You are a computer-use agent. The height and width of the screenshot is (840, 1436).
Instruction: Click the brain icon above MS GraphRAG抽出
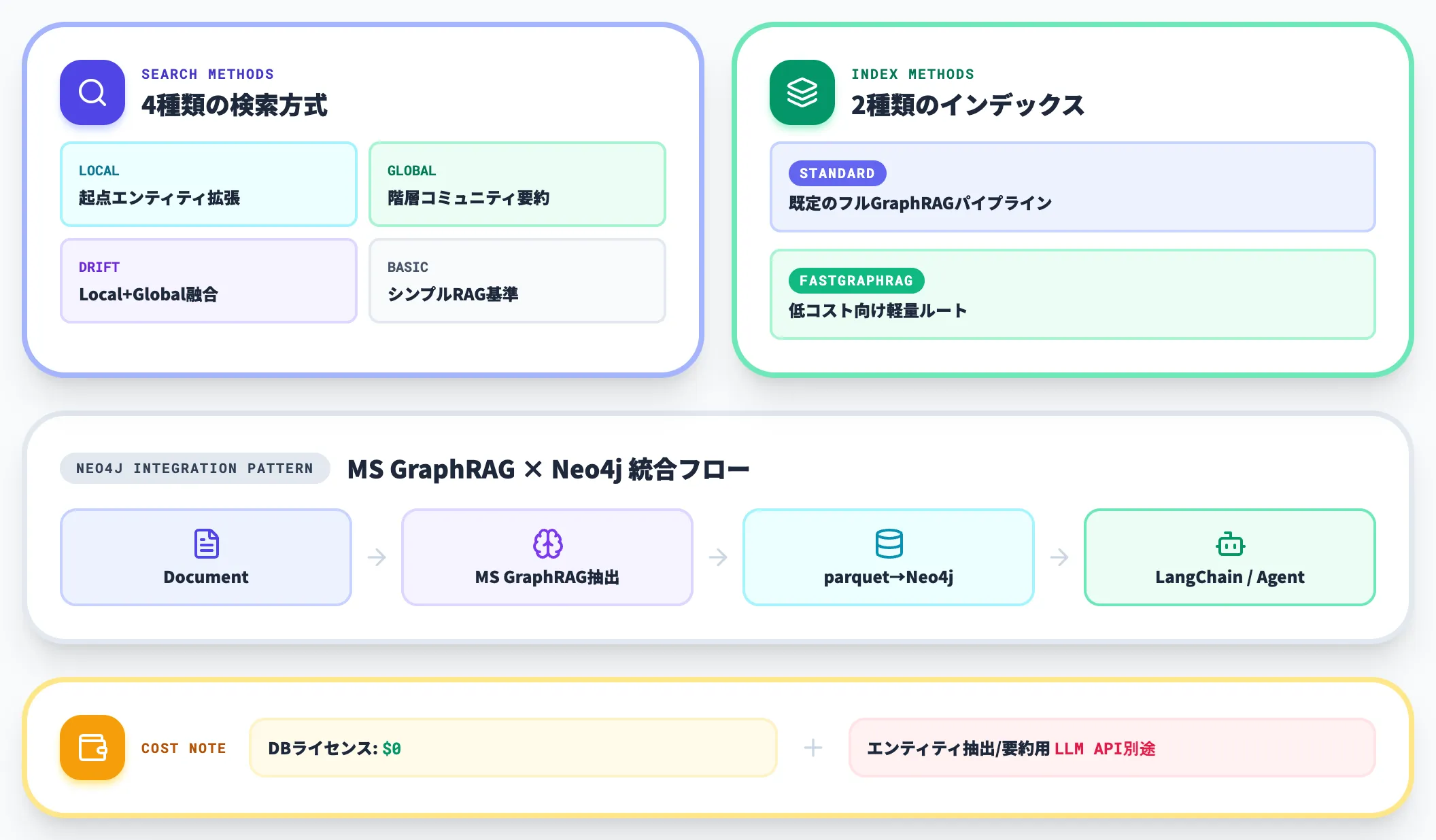548,544
